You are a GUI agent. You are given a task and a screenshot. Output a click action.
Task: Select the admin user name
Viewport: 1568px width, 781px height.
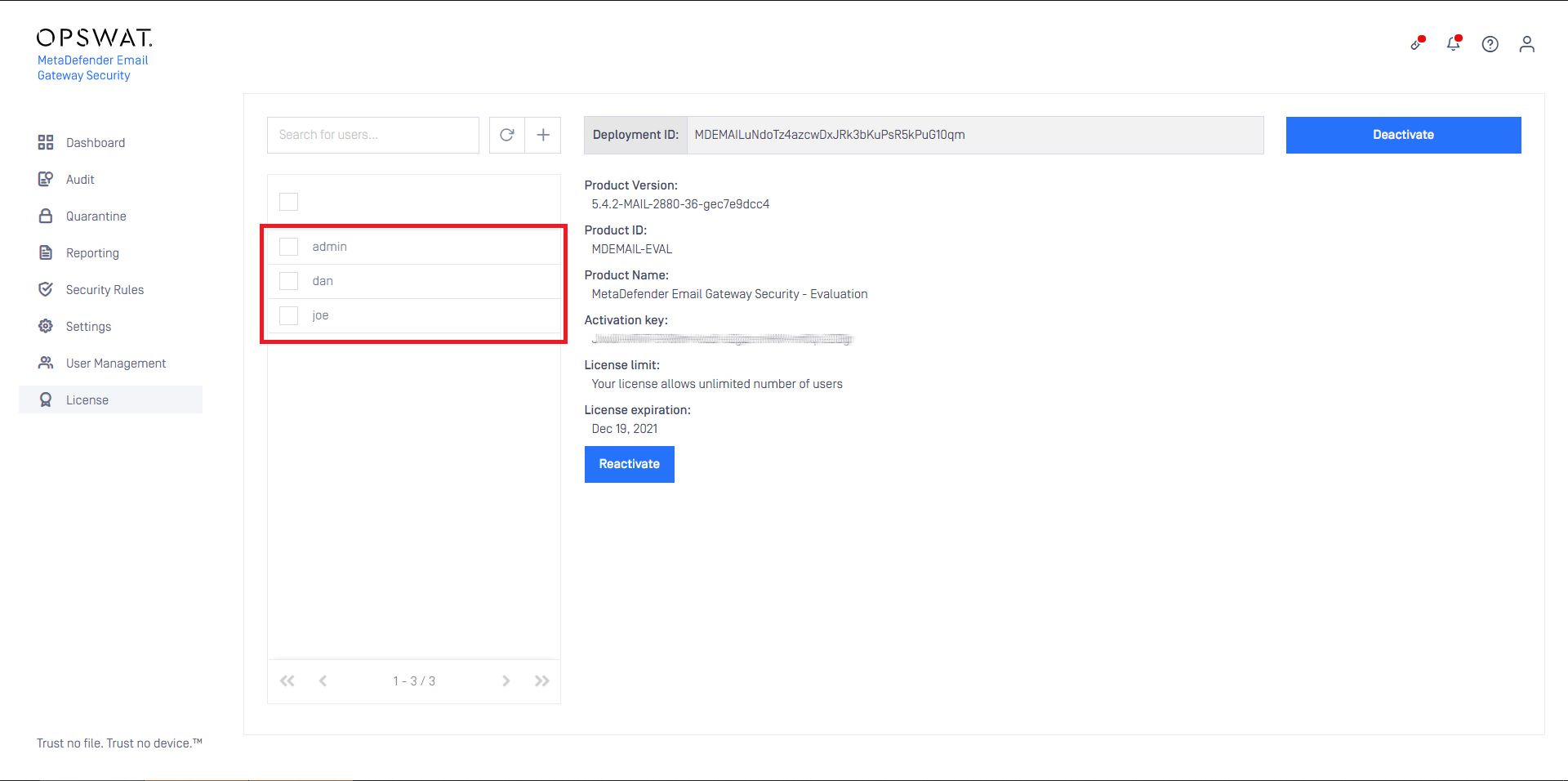(329, 247)
